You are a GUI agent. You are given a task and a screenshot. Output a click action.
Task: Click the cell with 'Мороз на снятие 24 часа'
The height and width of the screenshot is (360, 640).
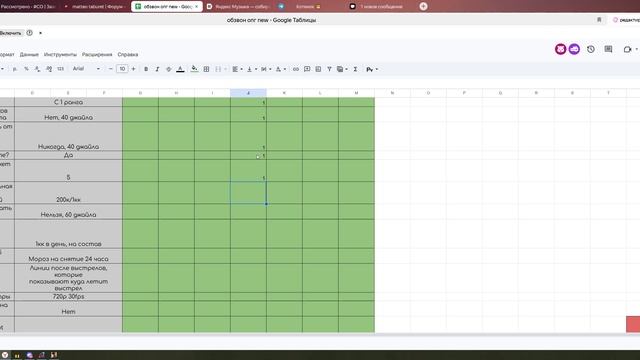tap(68, 256)
